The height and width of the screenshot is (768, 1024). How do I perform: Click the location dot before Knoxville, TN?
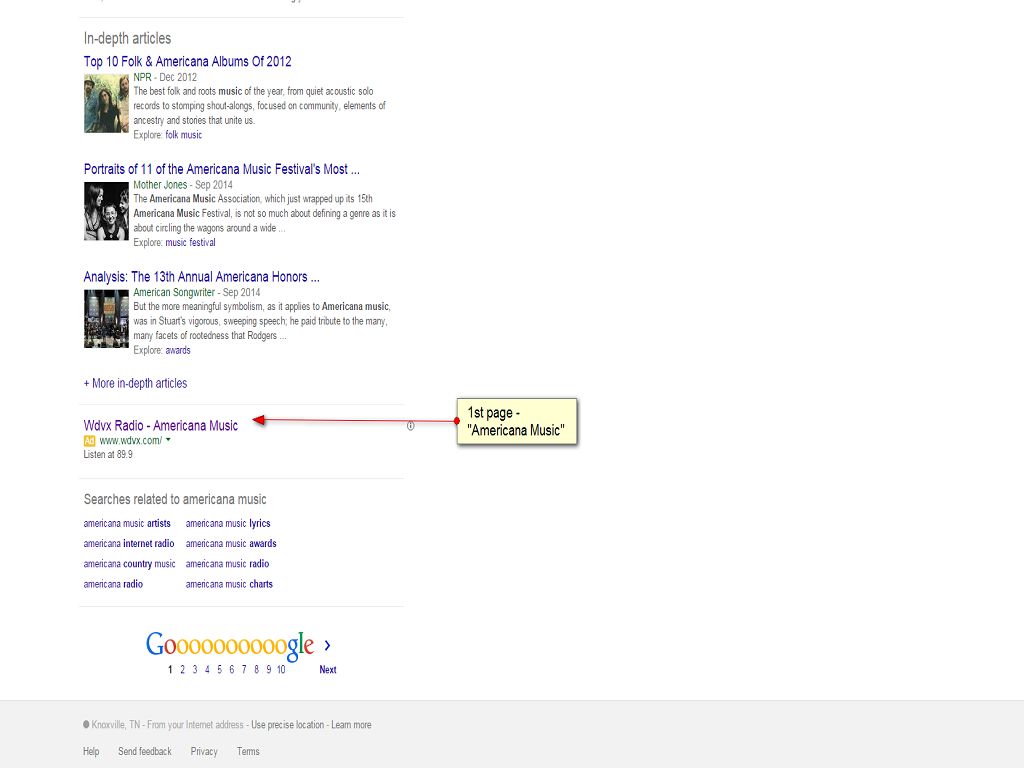tap(86, 724)
